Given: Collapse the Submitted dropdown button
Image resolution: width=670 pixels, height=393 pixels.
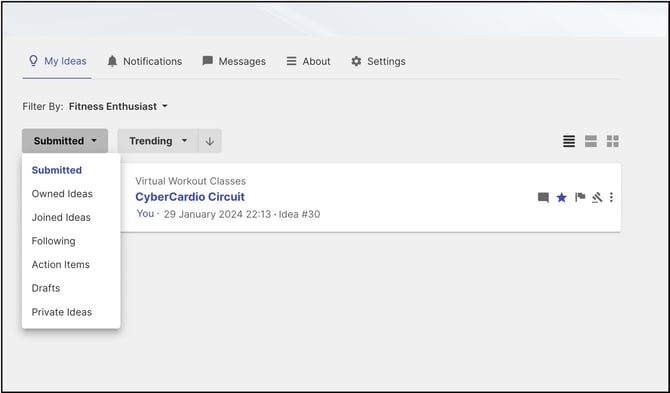Looking at the screenshot, I should [65, 141].
